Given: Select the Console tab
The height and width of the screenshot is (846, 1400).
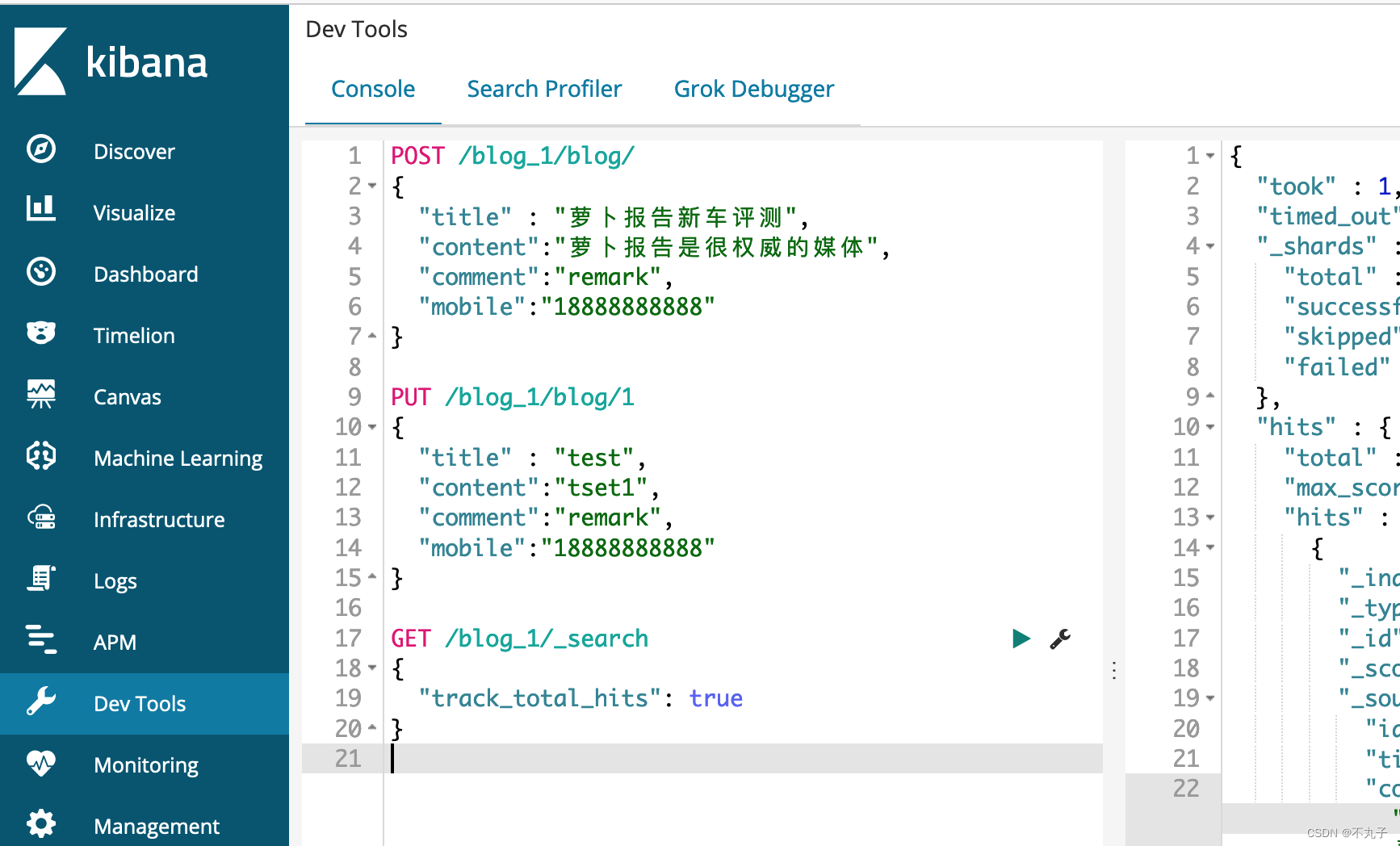Looking at the screenshot, I should [373, 89].
